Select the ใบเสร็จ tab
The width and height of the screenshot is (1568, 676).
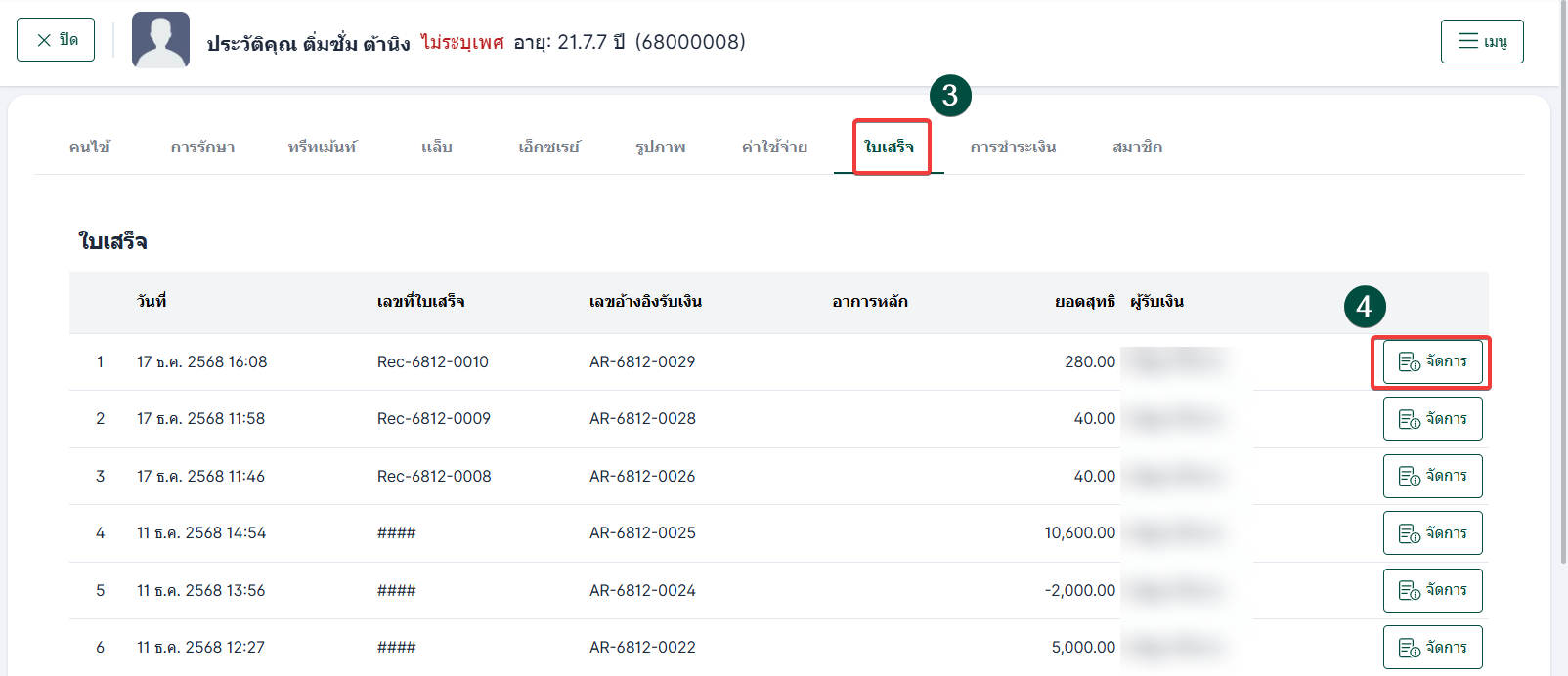pos(889,148)
